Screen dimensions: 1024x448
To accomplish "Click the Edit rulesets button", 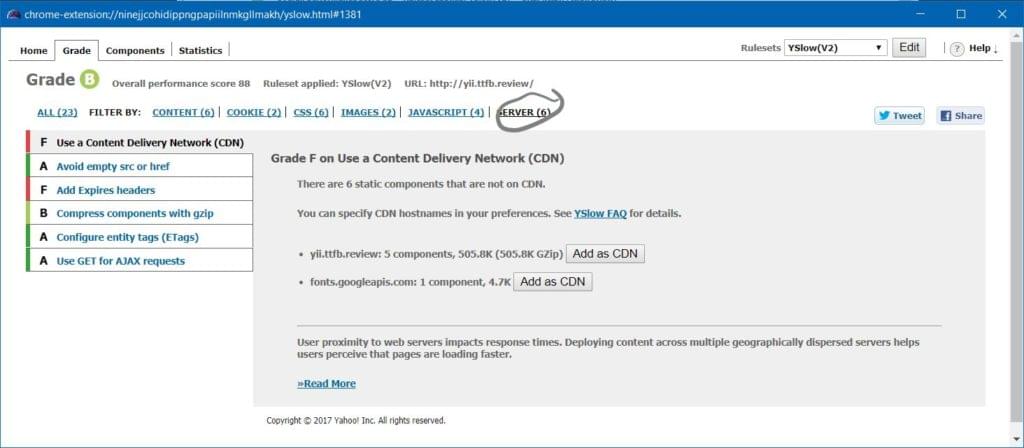I will [x=909, y=47].
